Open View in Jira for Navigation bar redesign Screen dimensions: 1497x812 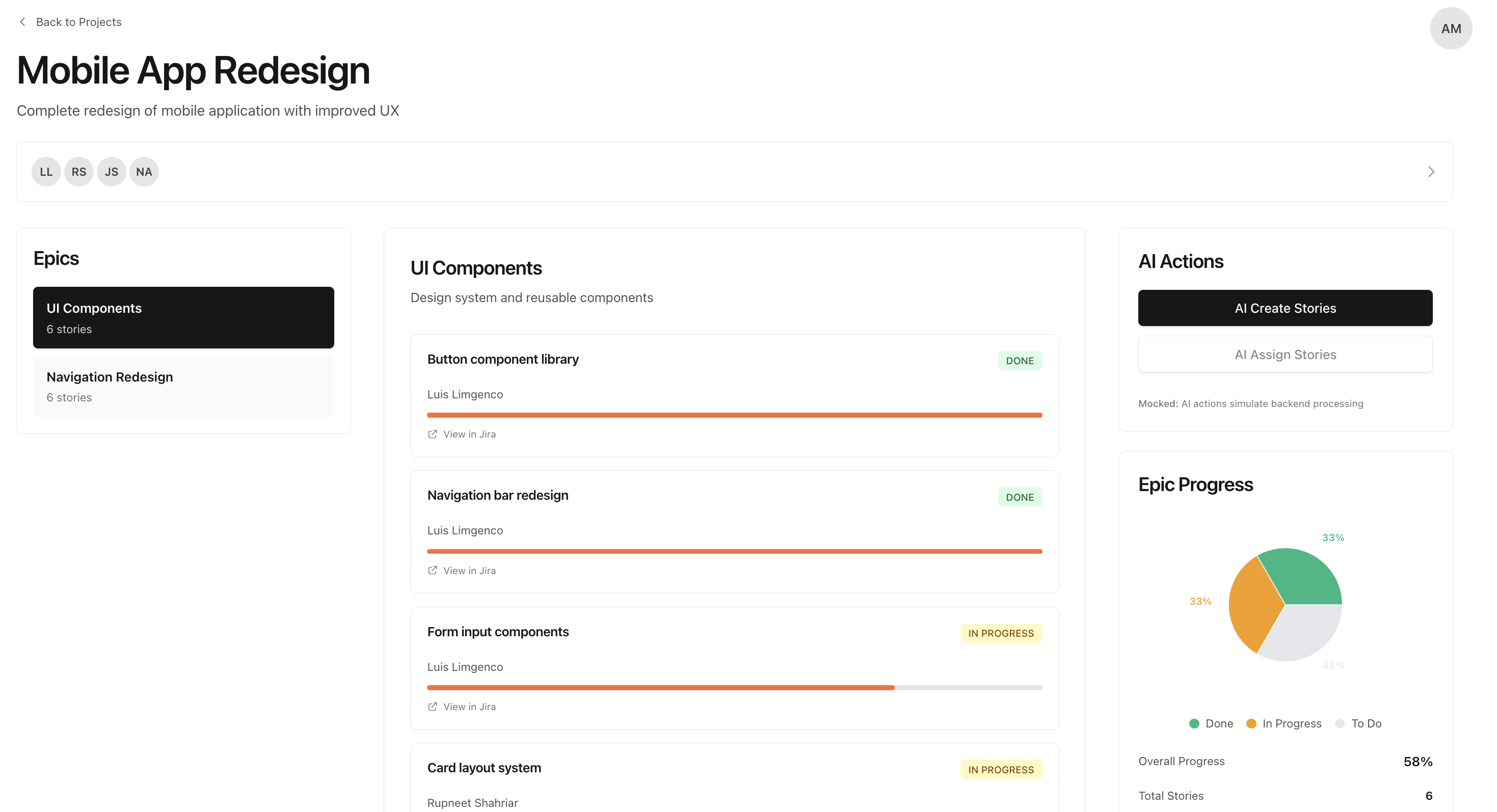point(469,571)
